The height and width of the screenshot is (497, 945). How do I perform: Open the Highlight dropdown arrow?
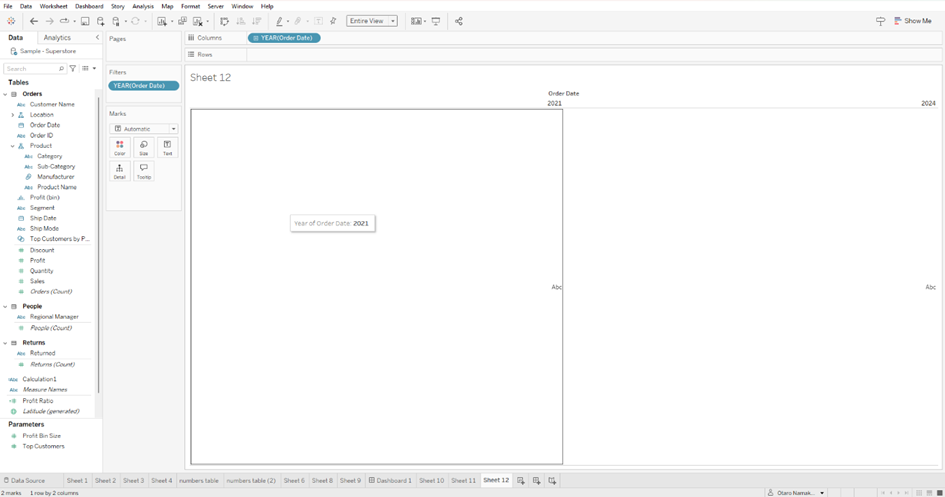pyautogui.click(x=287, y=22)
